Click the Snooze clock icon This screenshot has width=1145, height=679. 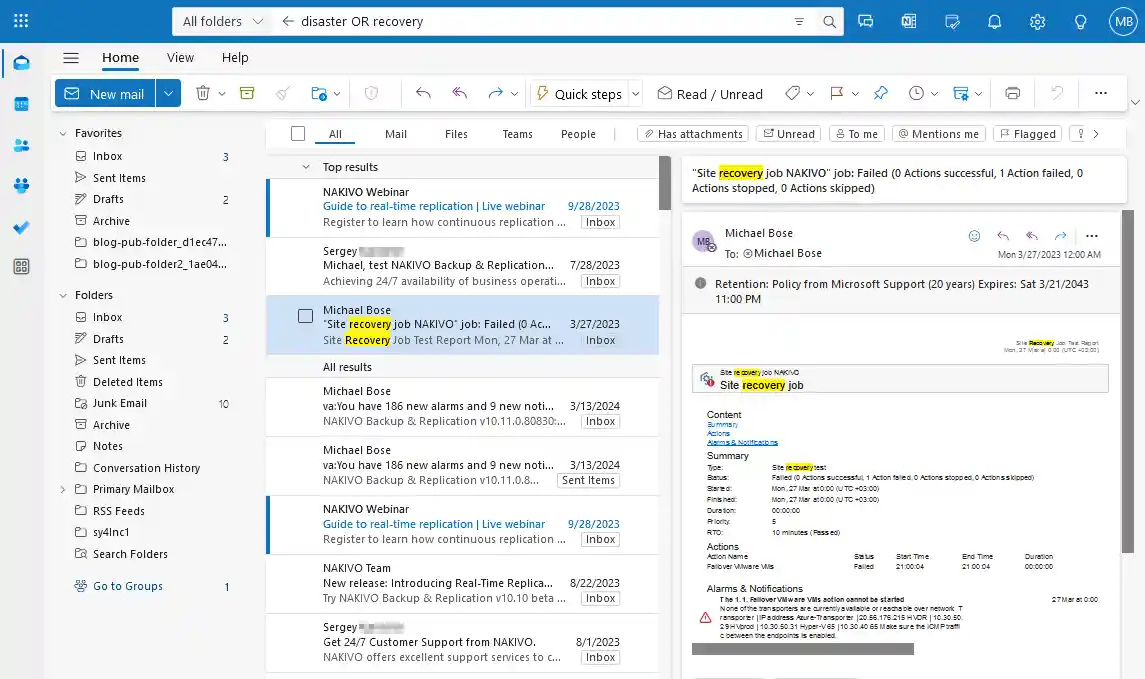tap(916, 93)
